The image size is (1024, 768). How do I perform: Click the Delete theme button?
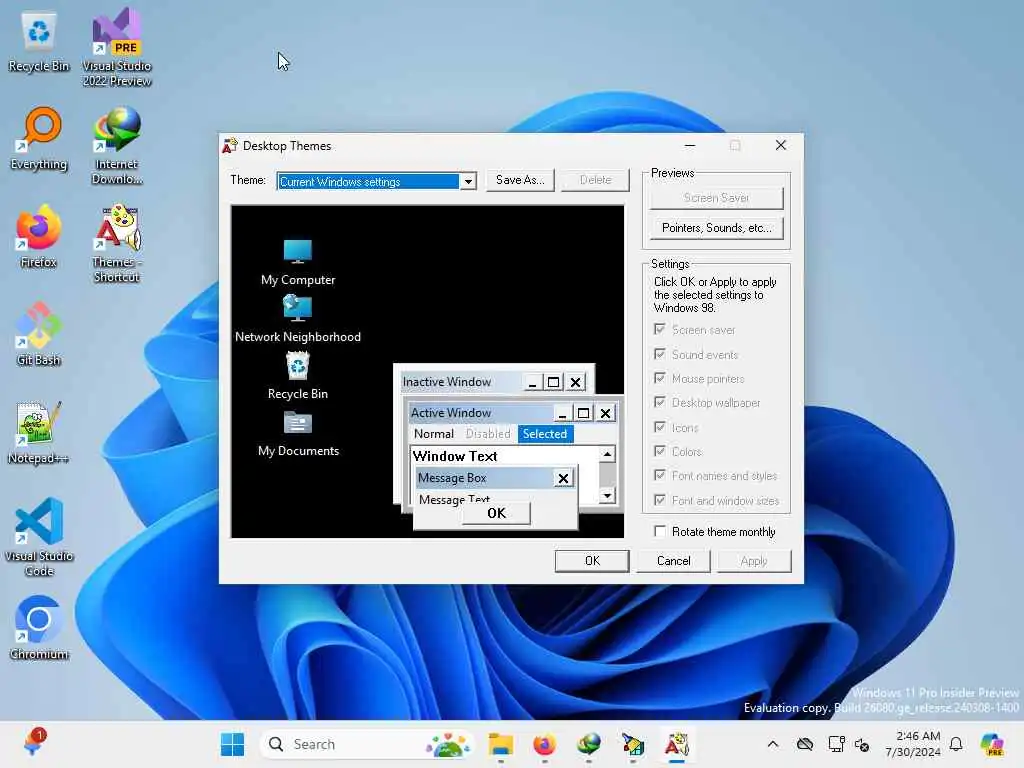[596, 180]
